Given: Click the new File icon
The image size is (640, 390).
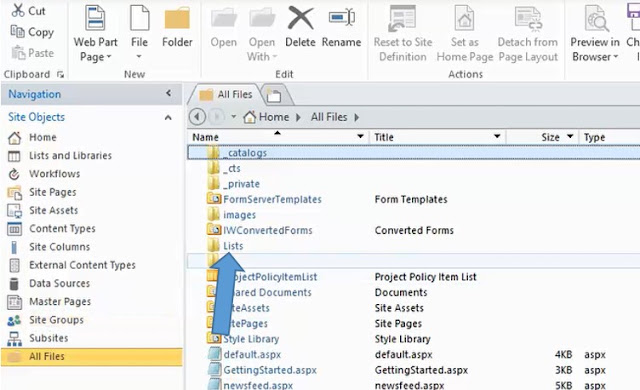Looking at the screenshot, I should pos(140,18).
